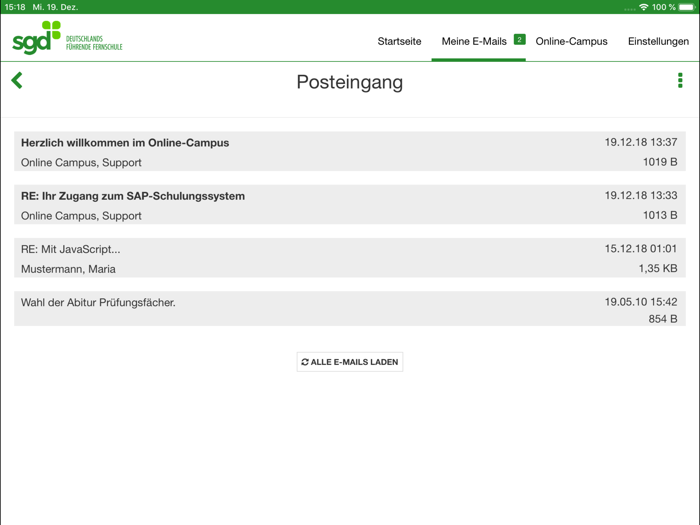Click sender Online Campus, Support under Herzlich willkommen
700x525 pixels.
click(81, 162)
